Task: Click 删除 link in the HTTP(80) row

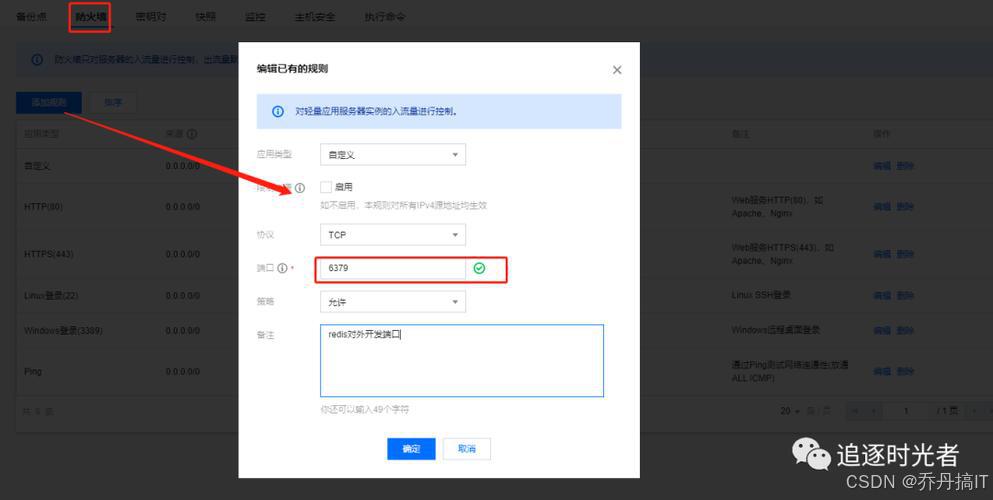Action: click(905, 206)
